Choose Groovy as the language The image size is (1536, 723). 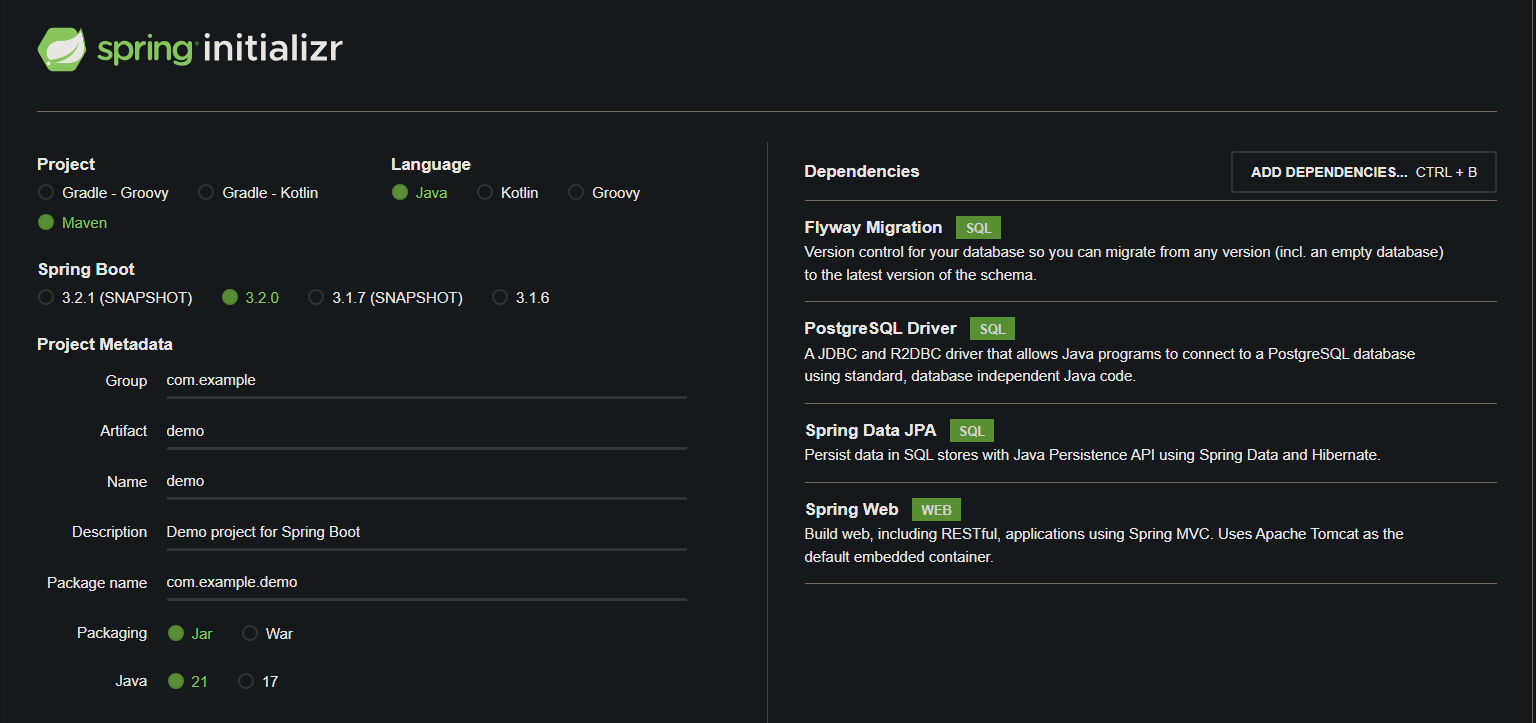(576, 193)
